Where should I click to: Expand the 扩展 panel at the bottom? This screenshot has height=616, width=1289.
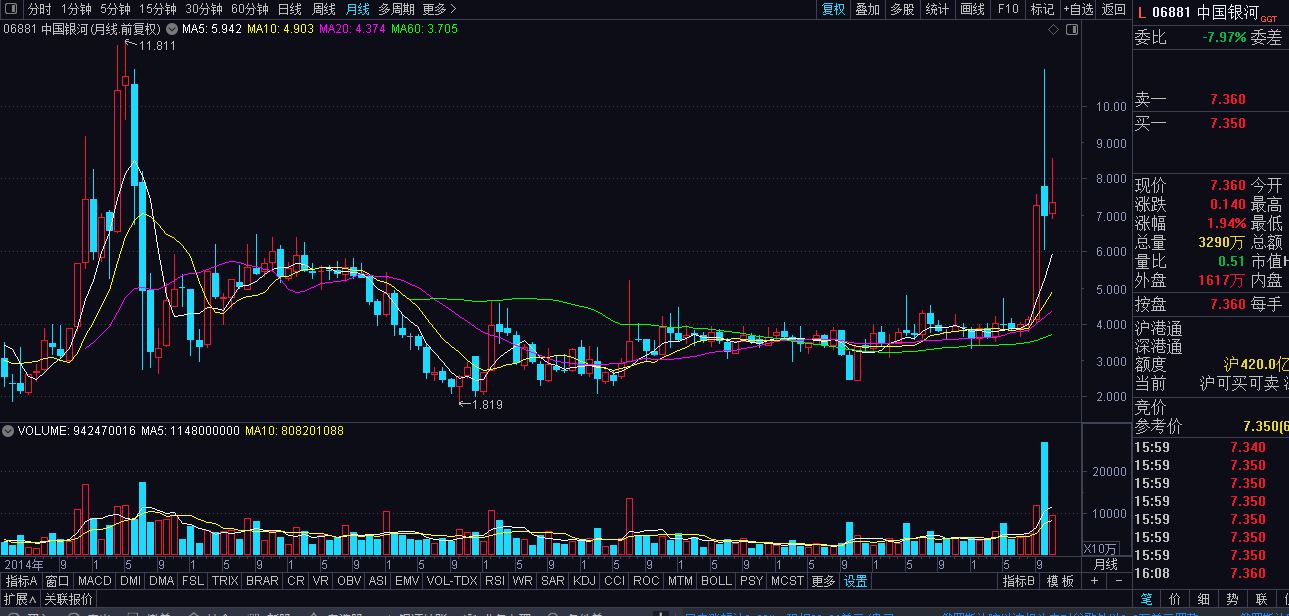point(20,598)
